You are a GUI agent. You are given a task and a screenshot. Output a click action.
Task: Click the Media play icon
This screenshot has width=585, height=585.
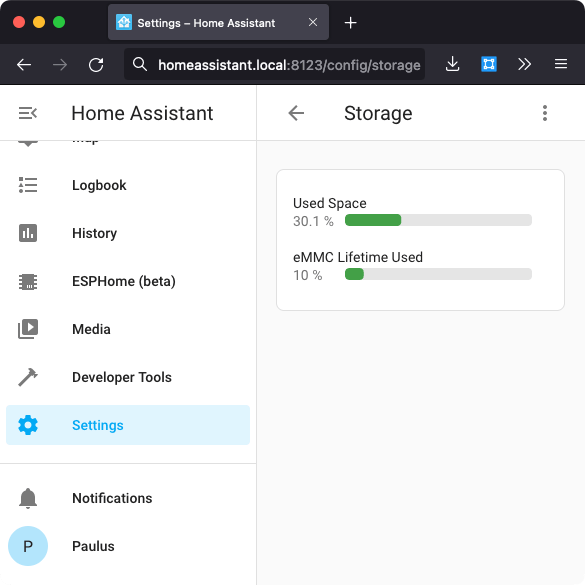click(x=28, y=329)
